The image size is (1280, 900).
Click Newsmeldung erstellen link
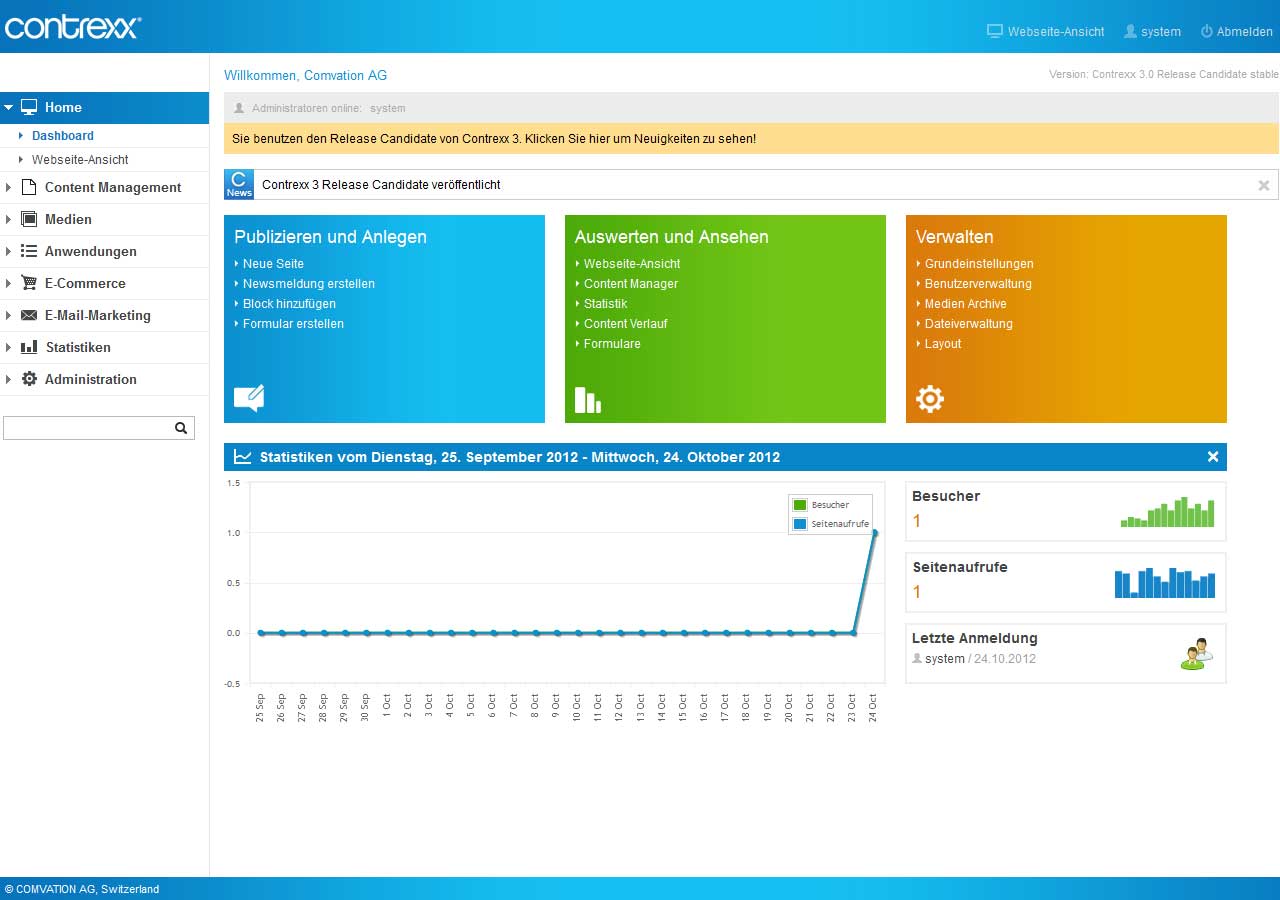[x=309, y=284]
